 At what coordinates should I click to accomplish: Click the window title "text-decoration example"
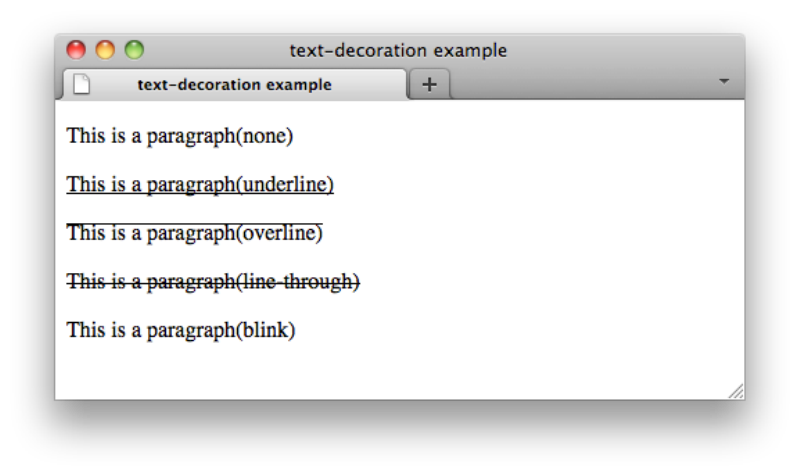(x=398, y=50)
